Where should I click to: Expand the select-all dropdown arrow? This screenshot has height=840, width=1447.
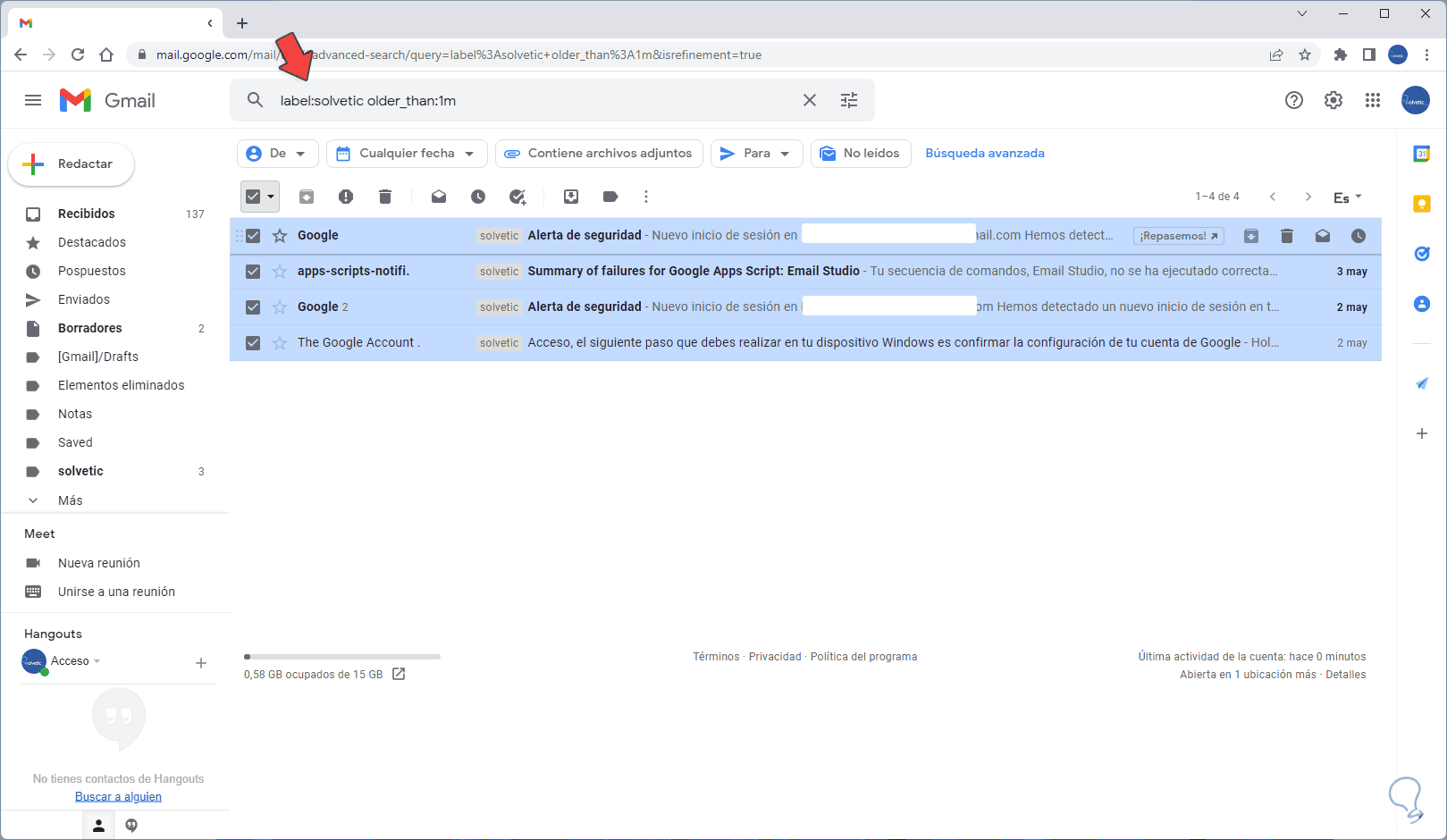pos(271,197)
